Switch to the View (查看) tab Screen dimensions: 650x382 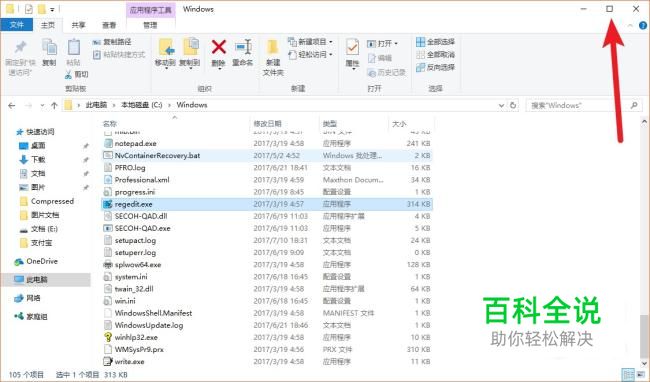click(x=109, y=25)
